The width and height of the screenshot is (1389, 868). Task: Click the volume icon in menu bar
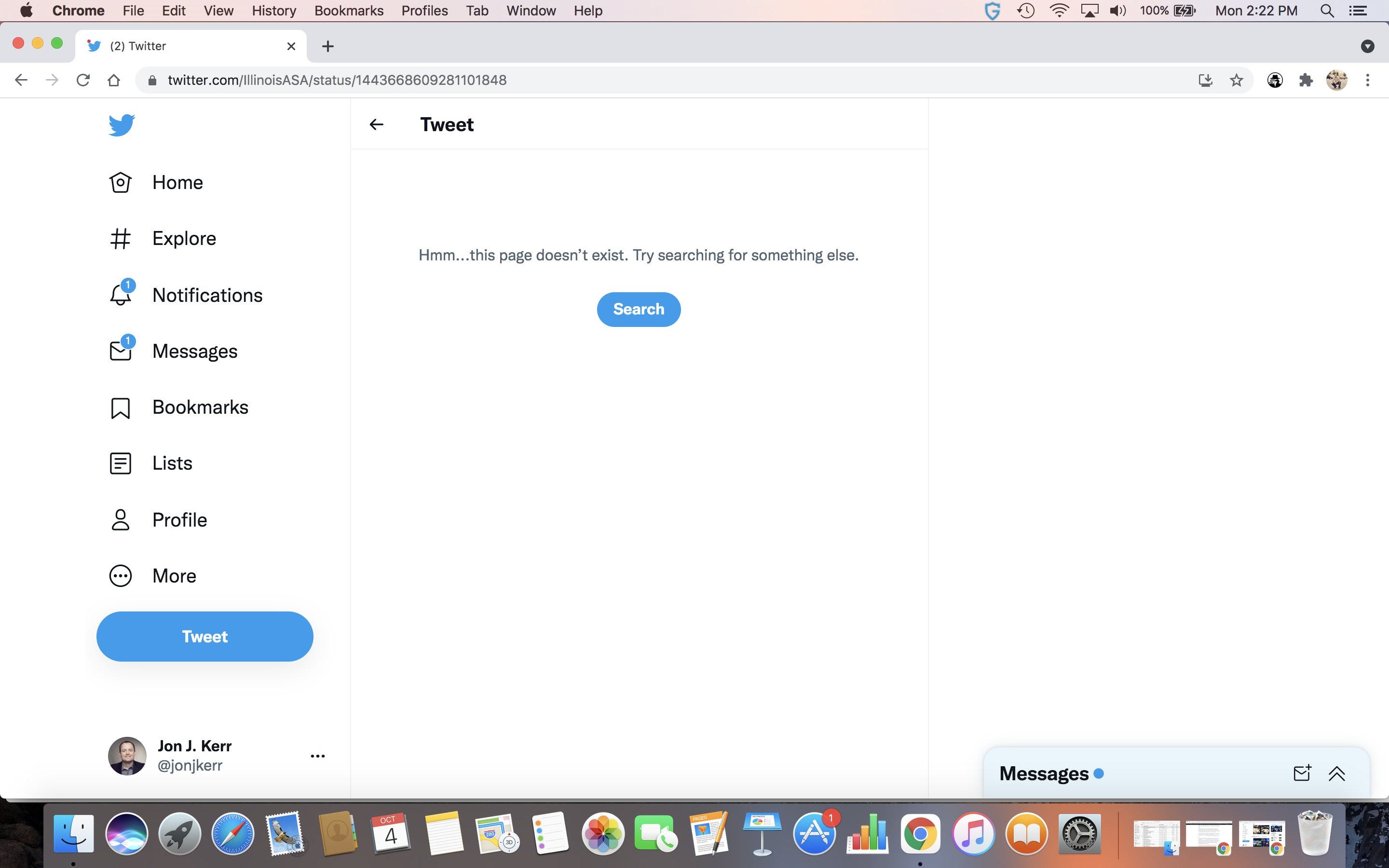point(1118,10)
